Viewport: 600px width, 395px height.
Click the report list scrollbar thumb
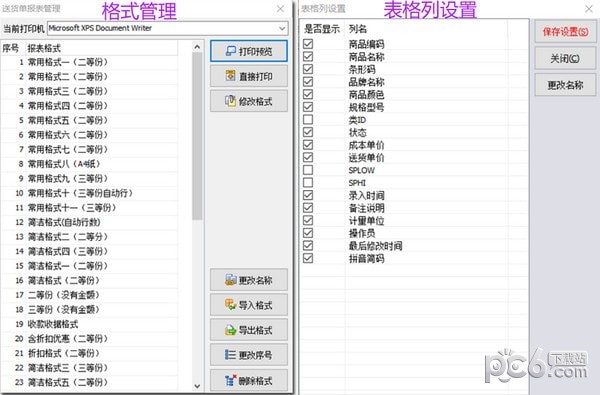point(197,136)
